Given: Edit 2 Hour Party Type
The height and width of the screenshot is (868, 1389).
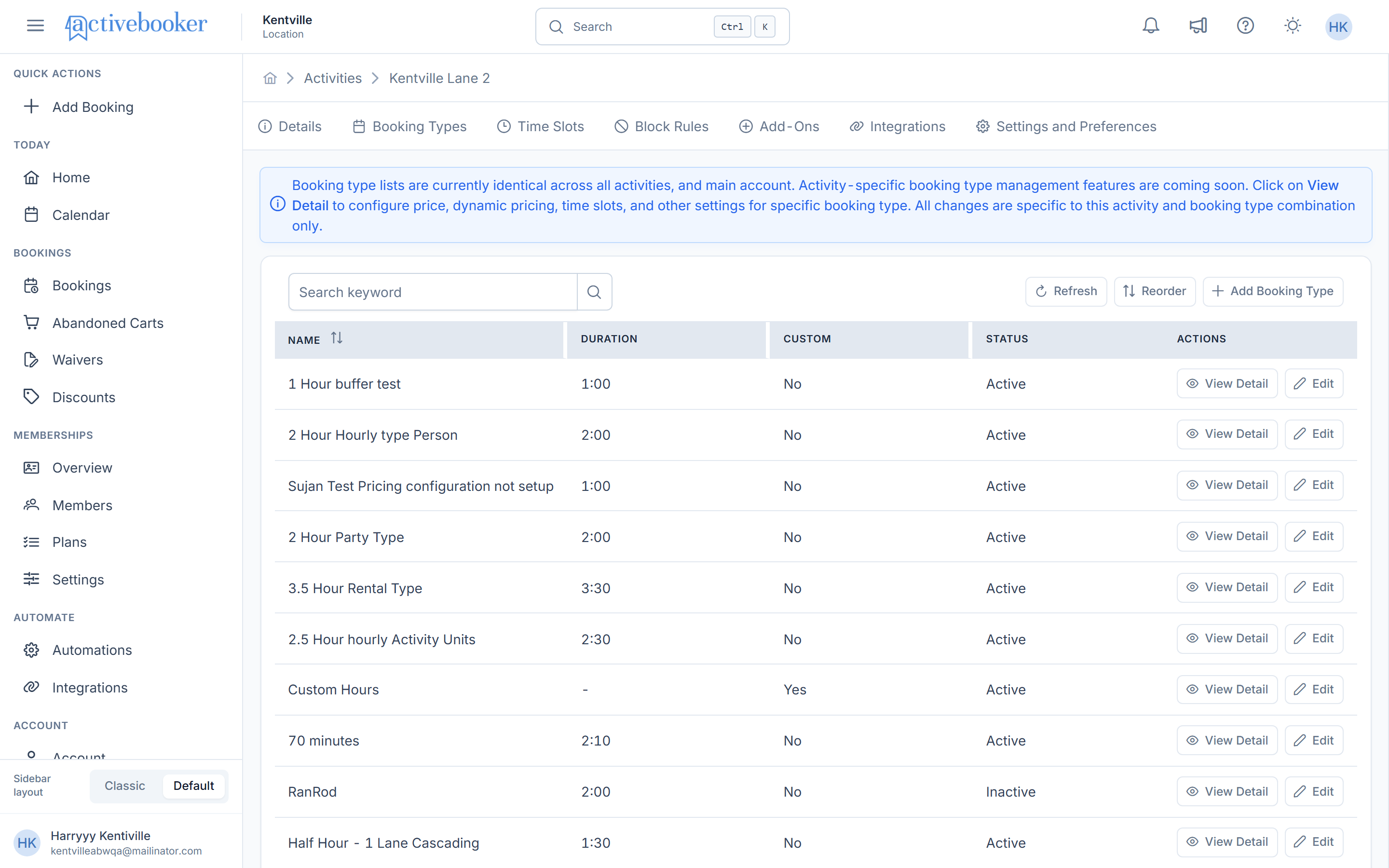Looking at the screenshot, I should tap(1313, 536).
